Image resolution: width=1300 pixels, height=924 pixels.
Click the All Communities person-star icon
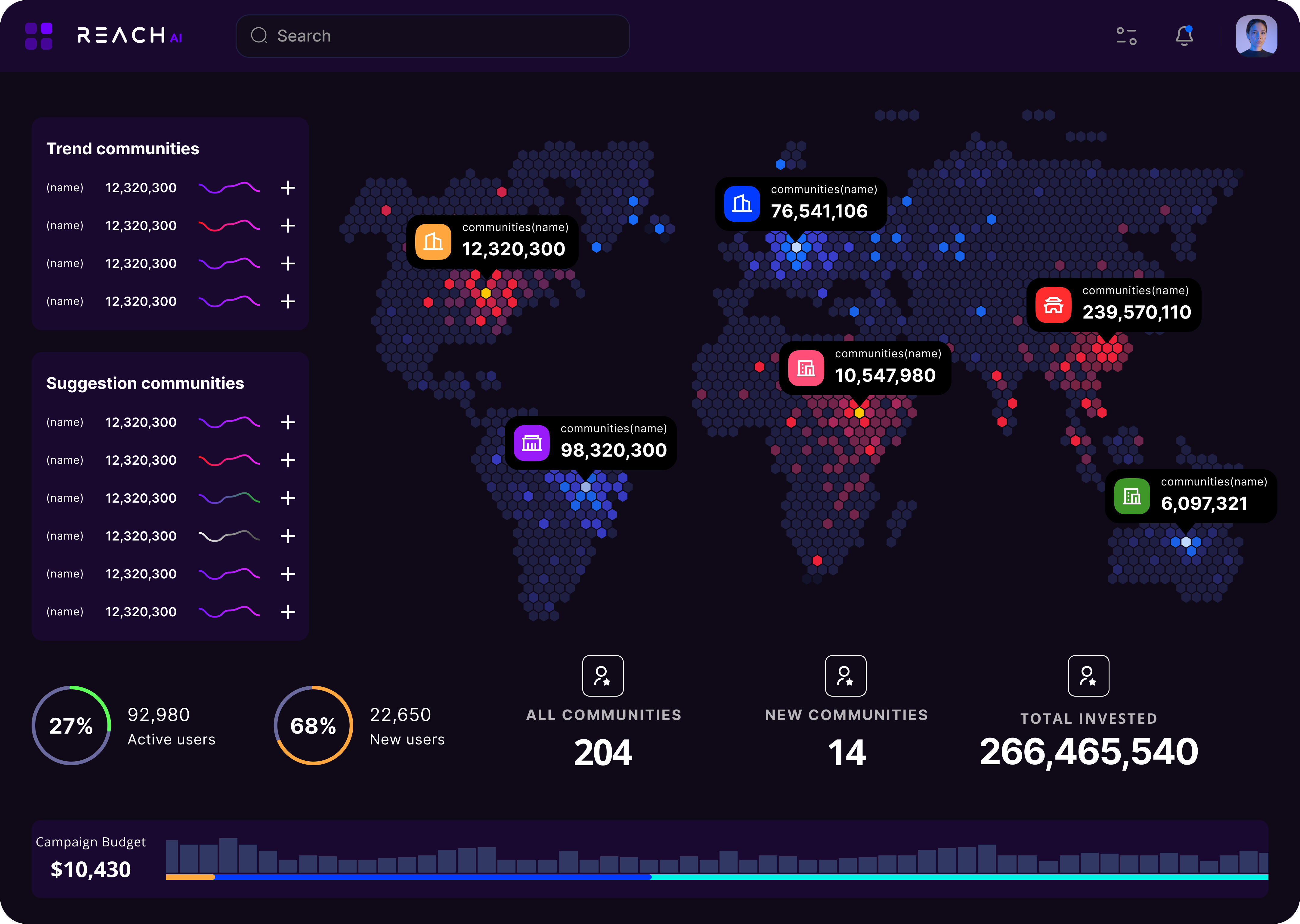[603, 676]
